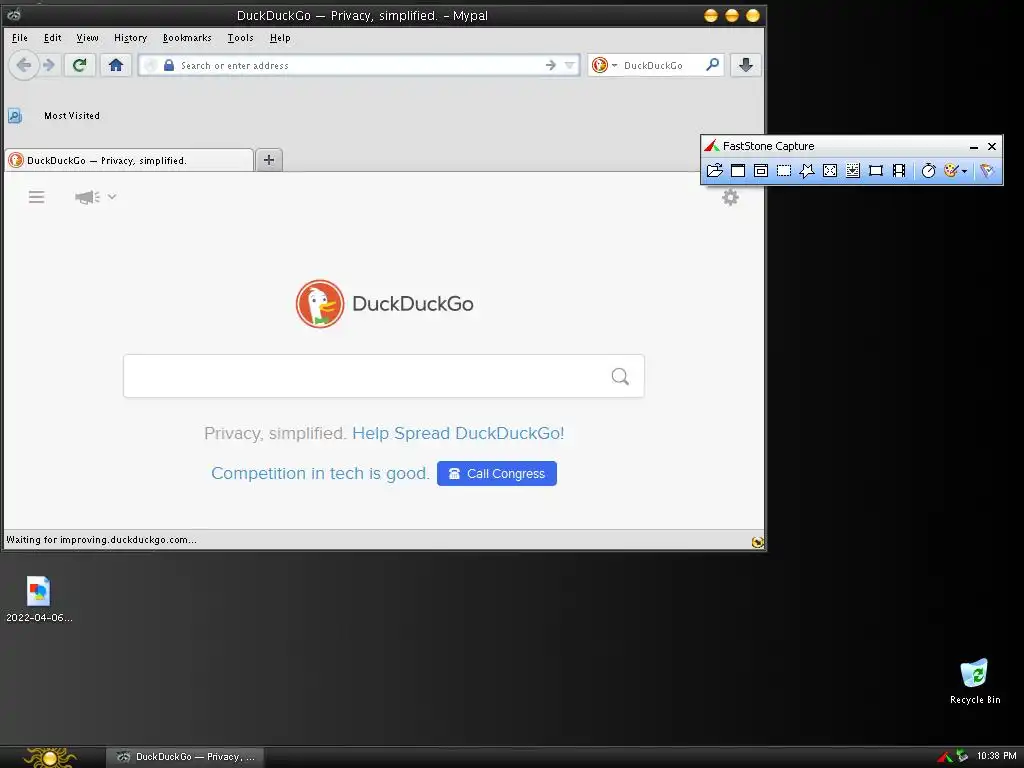The width and height of the screenshot is (1024, 768).
Task: Open the Downloads arrow button
Action: pos(746,65)
